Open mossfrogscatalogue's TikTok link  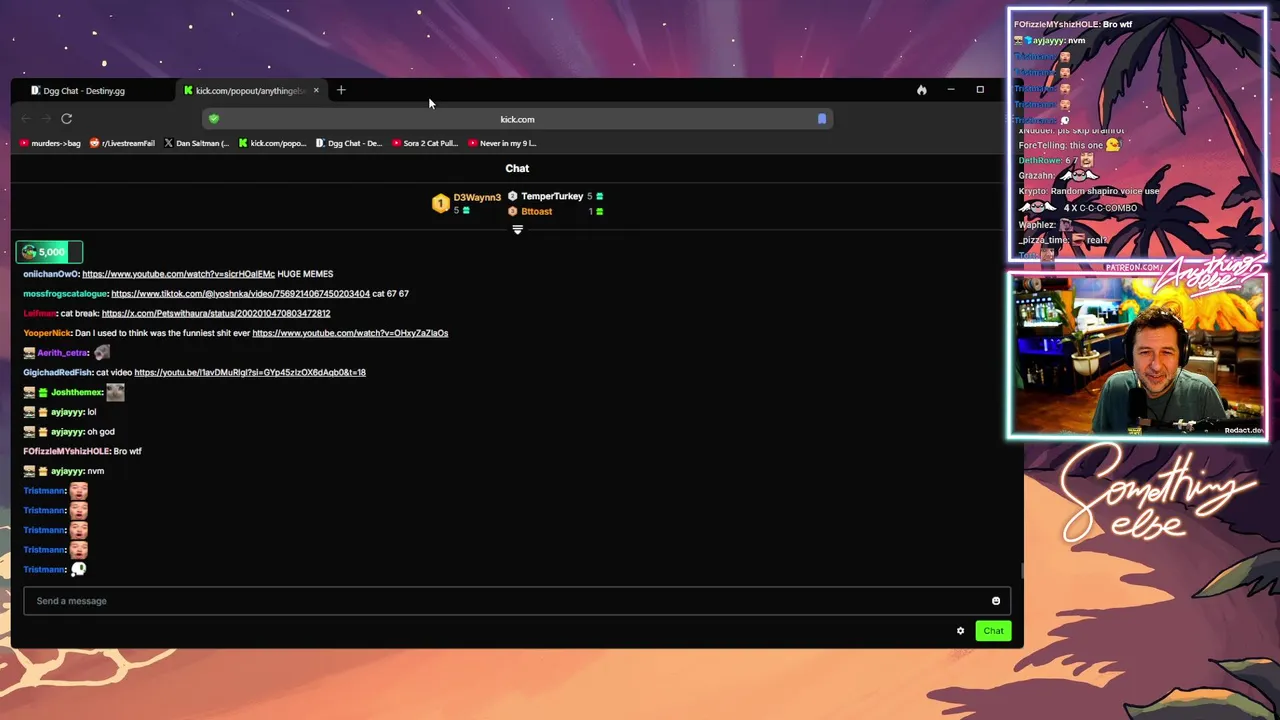click(x=240, y=294)
